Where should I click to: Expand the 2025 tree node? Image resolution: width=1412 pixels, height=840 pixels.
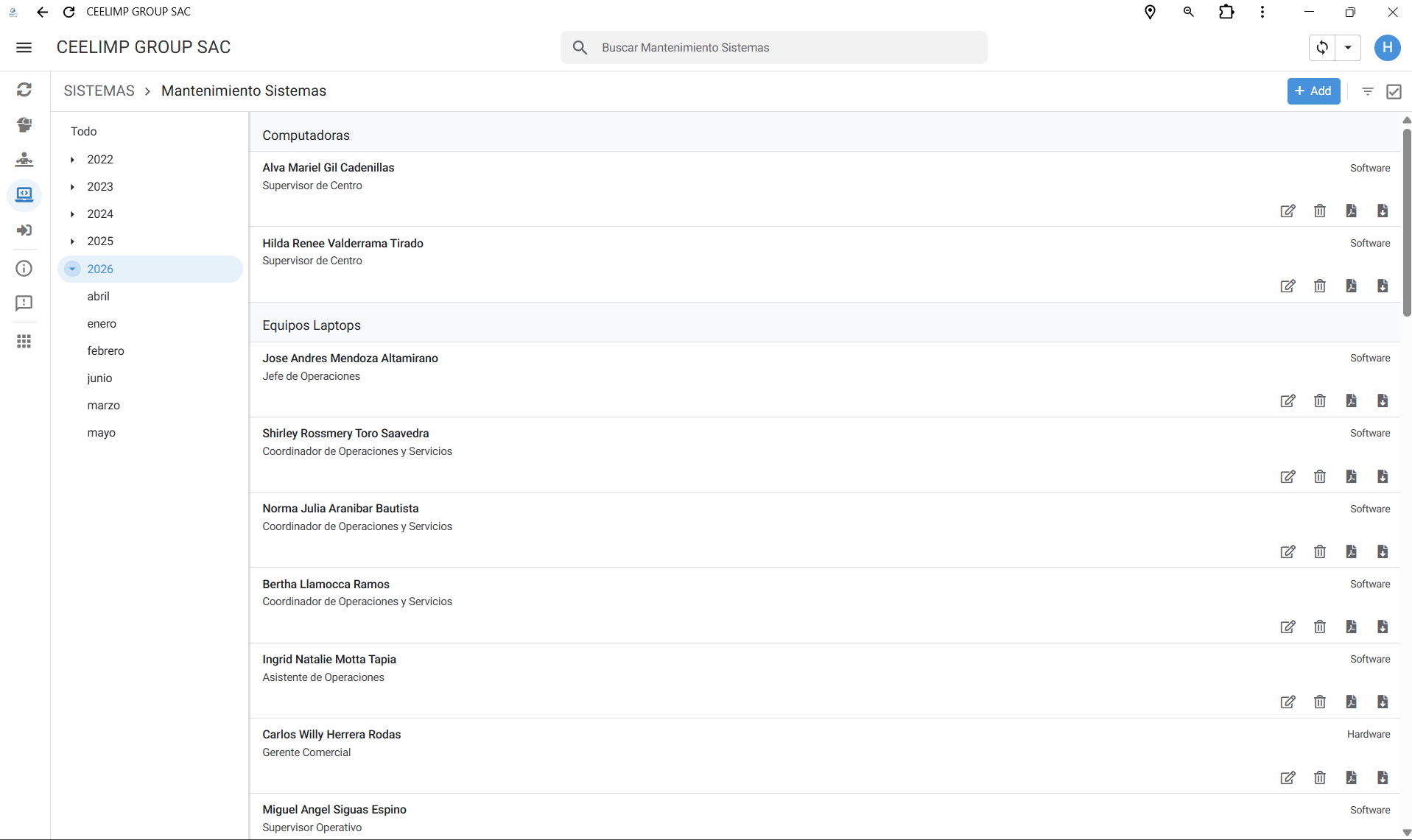coord(72,241)
